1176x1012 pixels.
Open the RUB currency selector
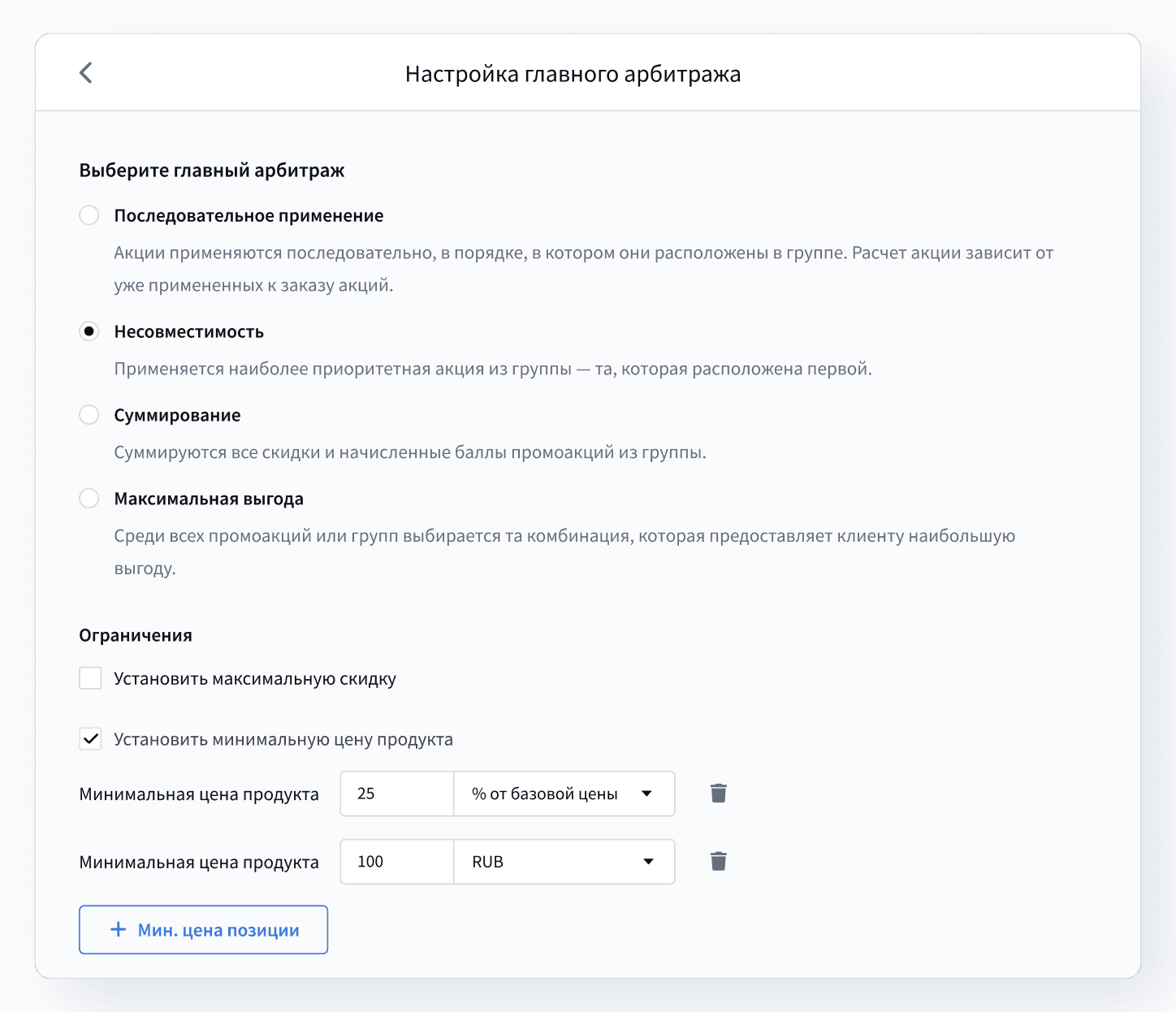point(564,861)
